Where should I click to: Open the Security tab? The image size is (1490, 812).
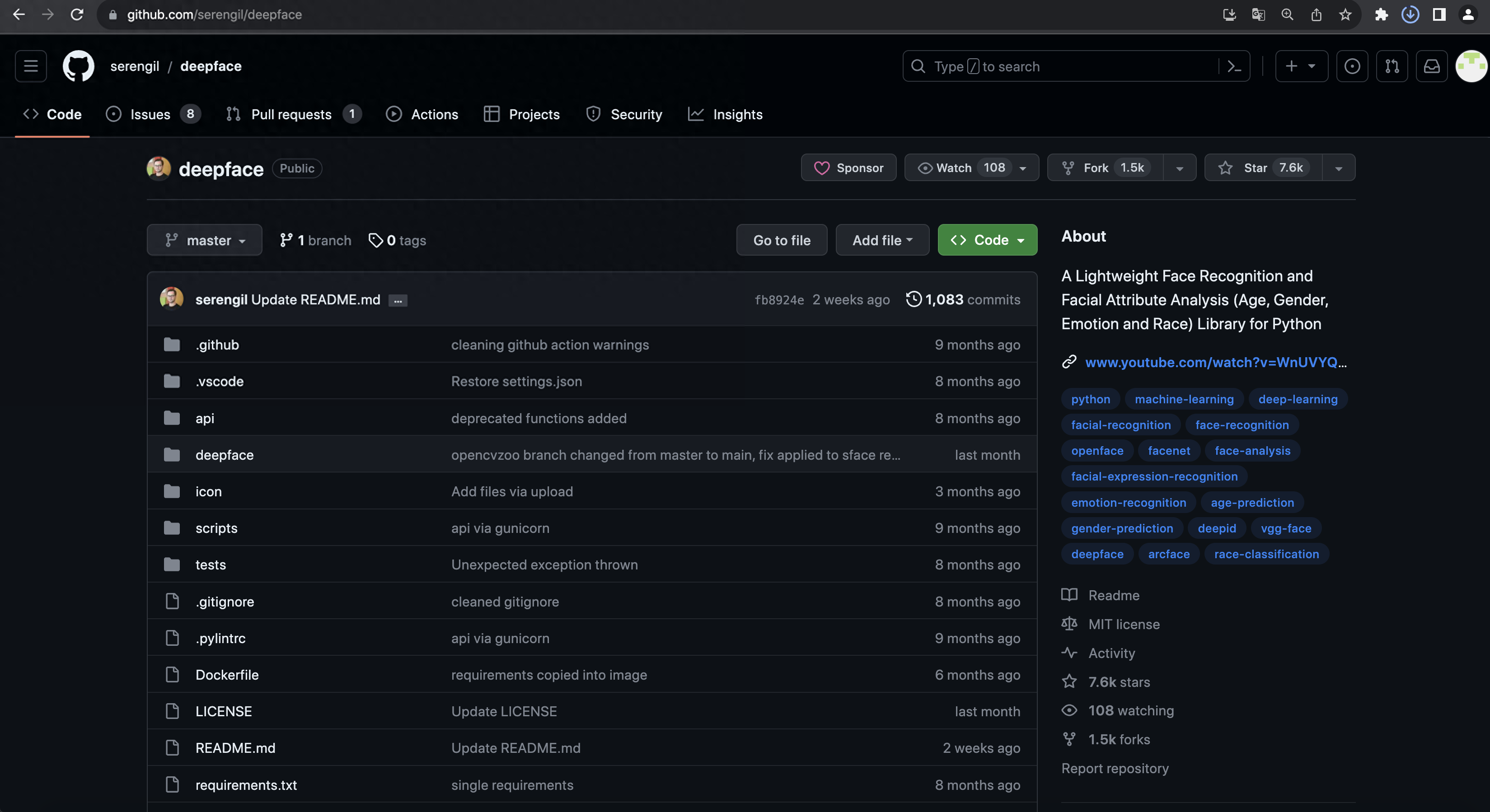coord(624,115)
